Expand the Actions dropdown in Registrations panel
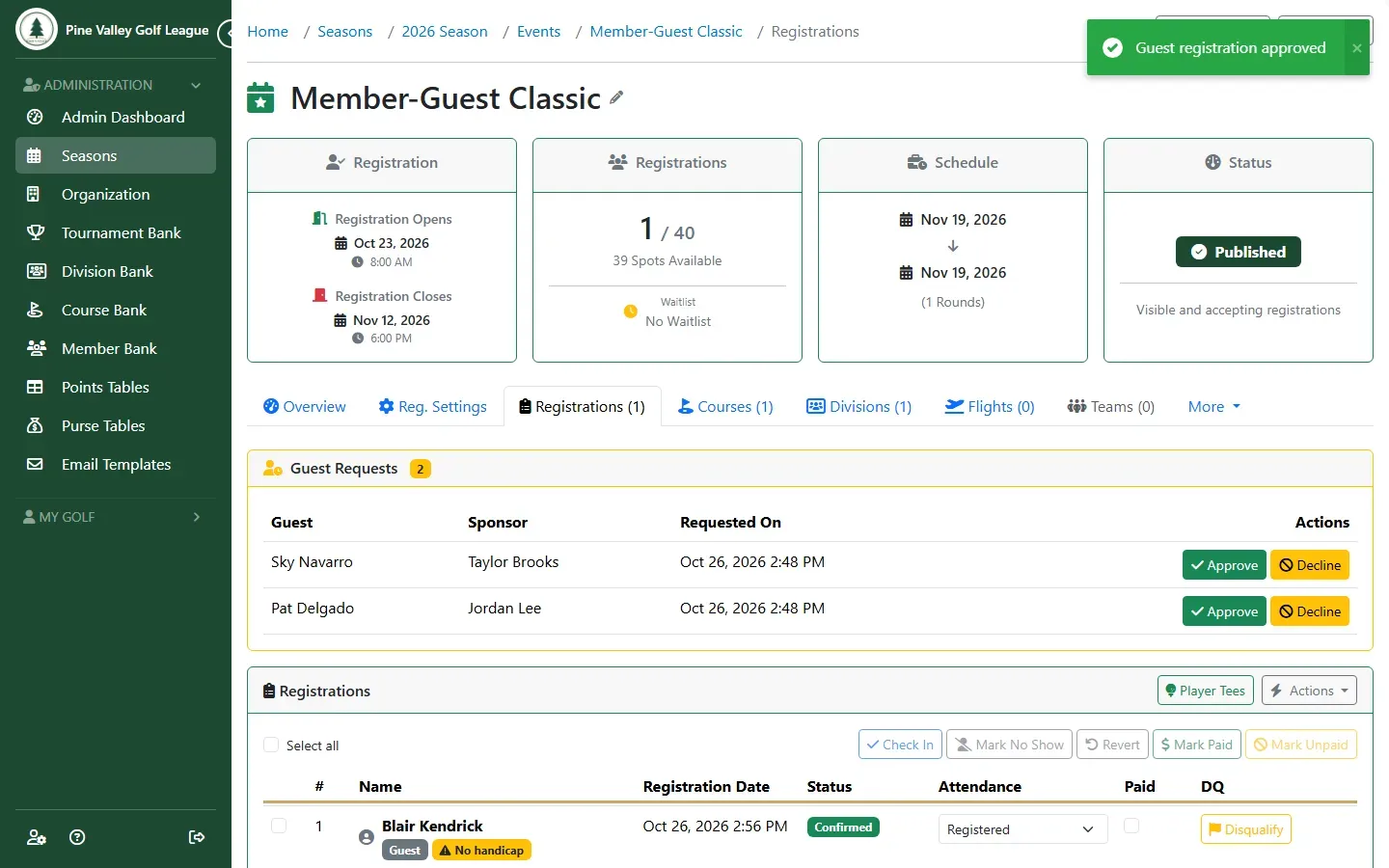Viewport: 1389px width, 868px height. click(x=1309, y=691)
